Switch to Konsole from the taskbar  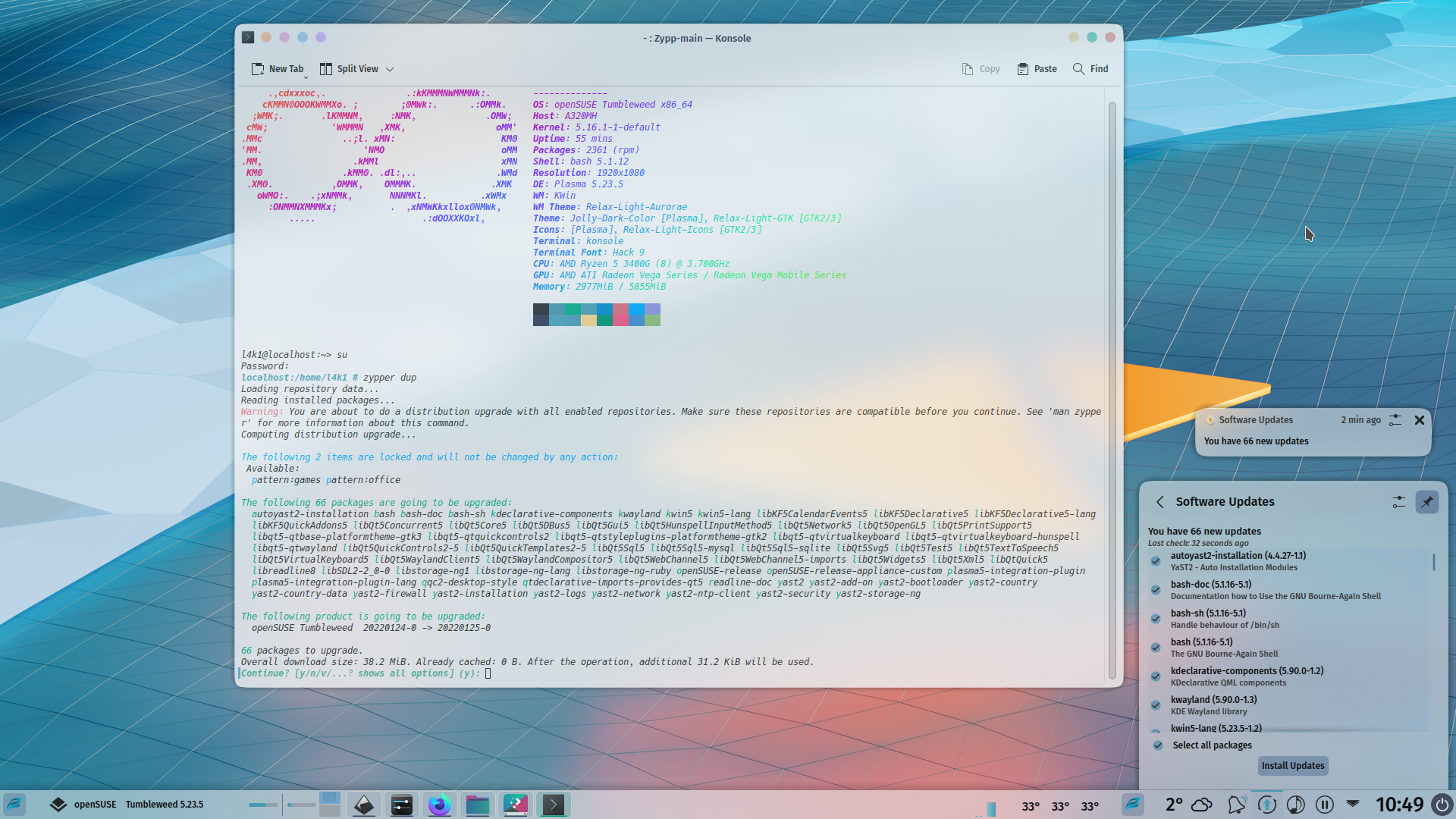(554, 805)
